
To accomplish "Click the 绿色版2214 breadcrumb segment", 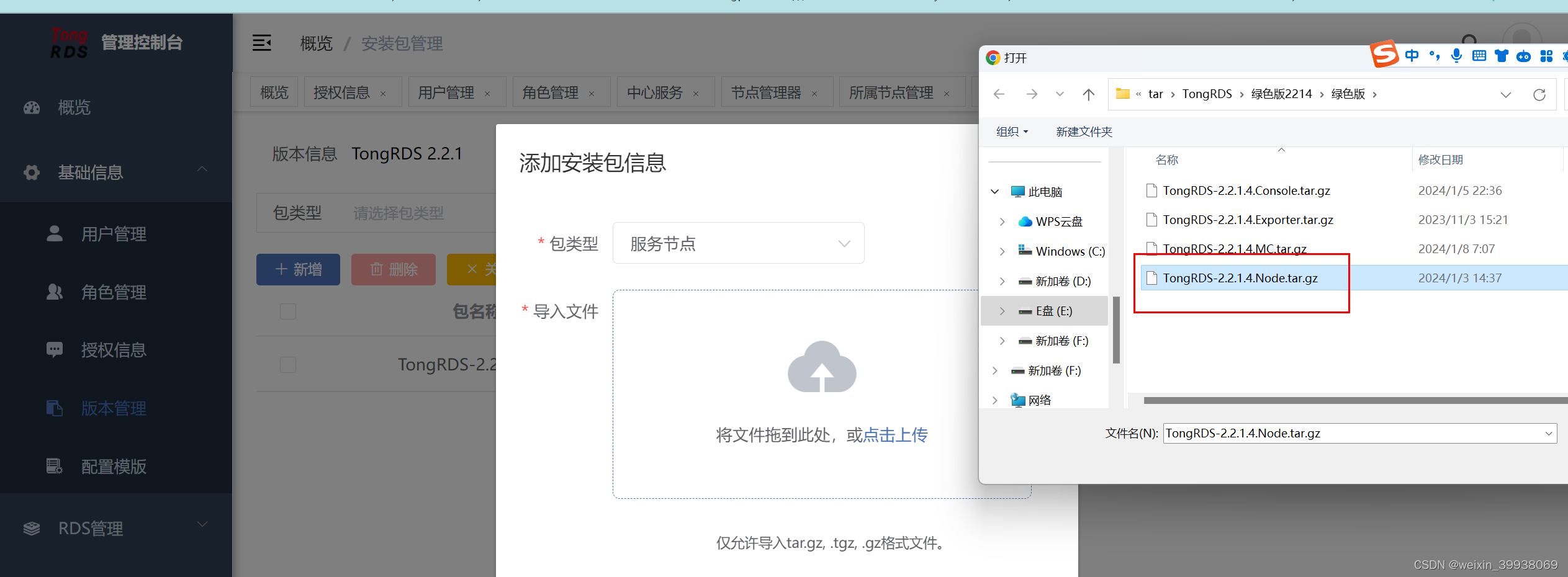I will click(x=1281, y=94).
